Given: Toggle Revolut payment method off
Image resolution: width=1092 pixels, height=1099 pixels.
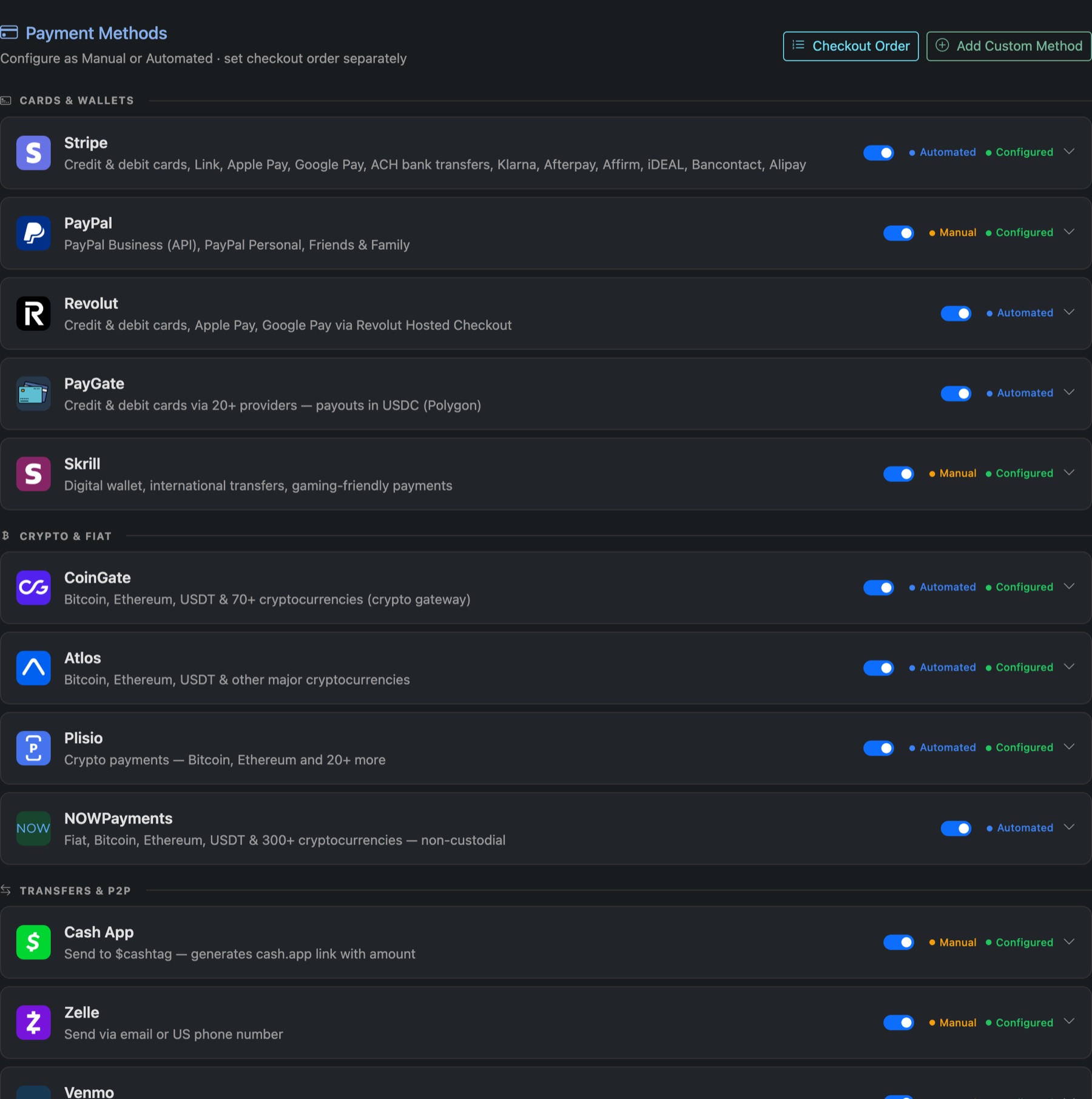Looking at the screenshot, I should coord(956,314).
